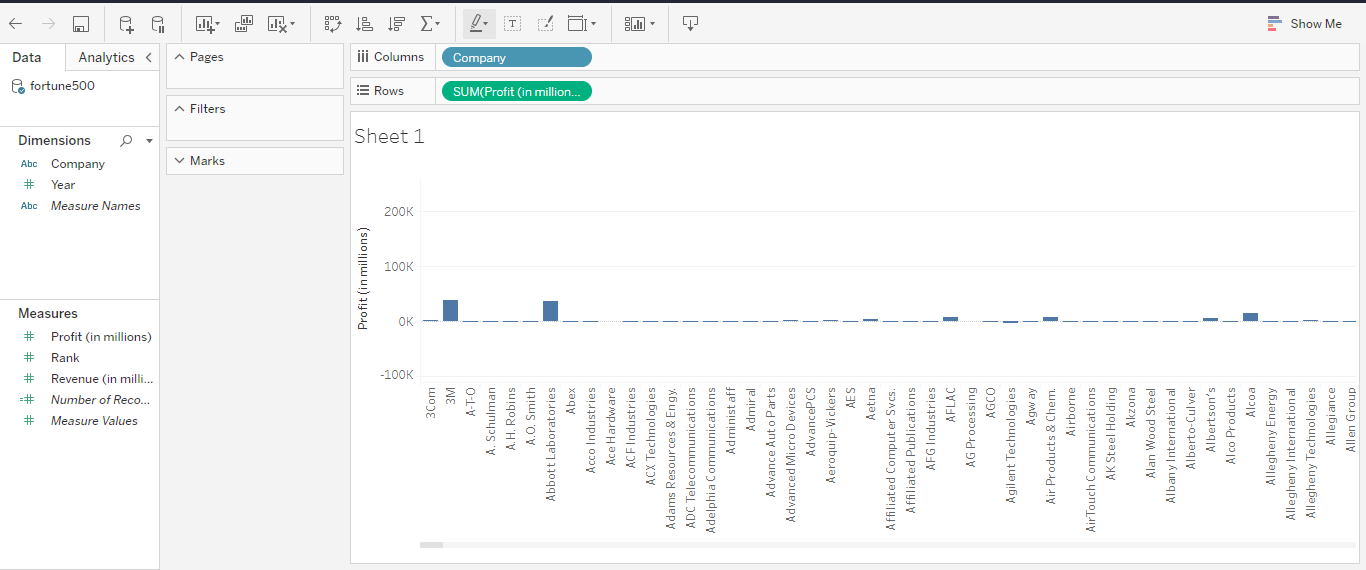Click the horizontal scrollbar thumb below chart
Image resolution: width=1366 pixels, height=570 pixels.
pyautogui.click(x=431, y=545)
